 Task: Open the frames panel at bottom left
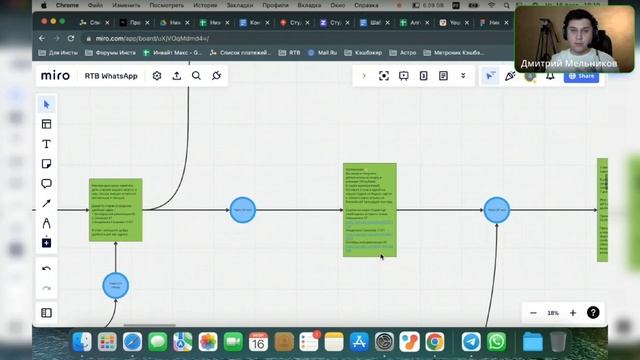tap(47, 313)
